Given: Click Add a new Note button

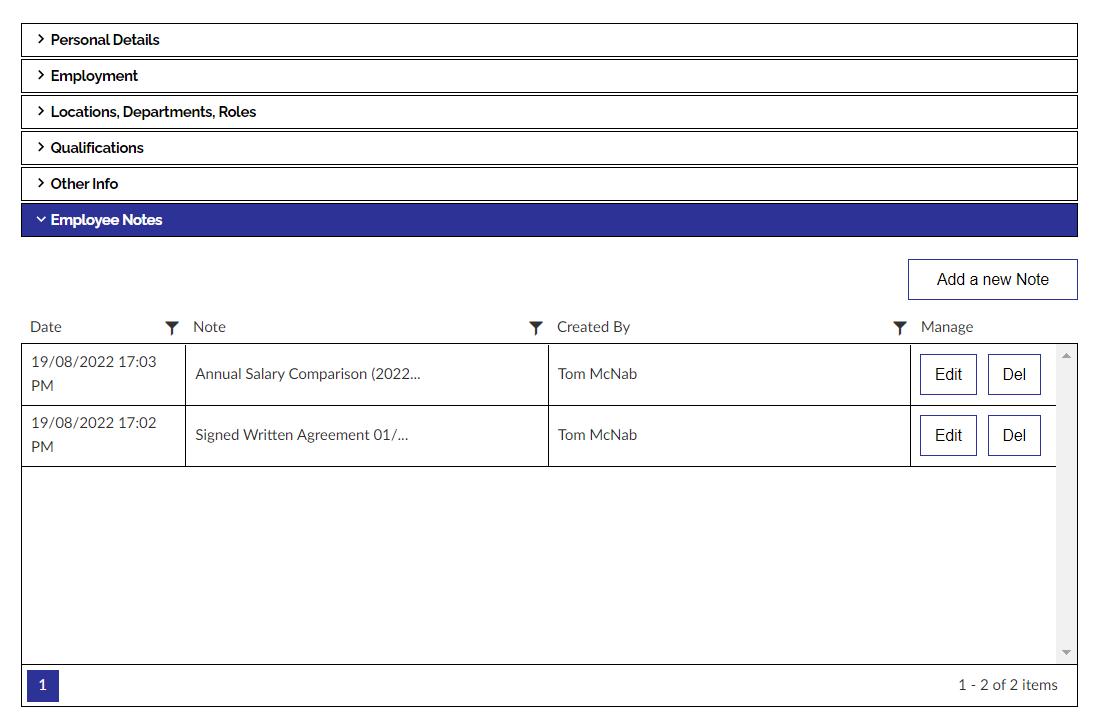Looking at the screenshot, I should coord(992,280).
